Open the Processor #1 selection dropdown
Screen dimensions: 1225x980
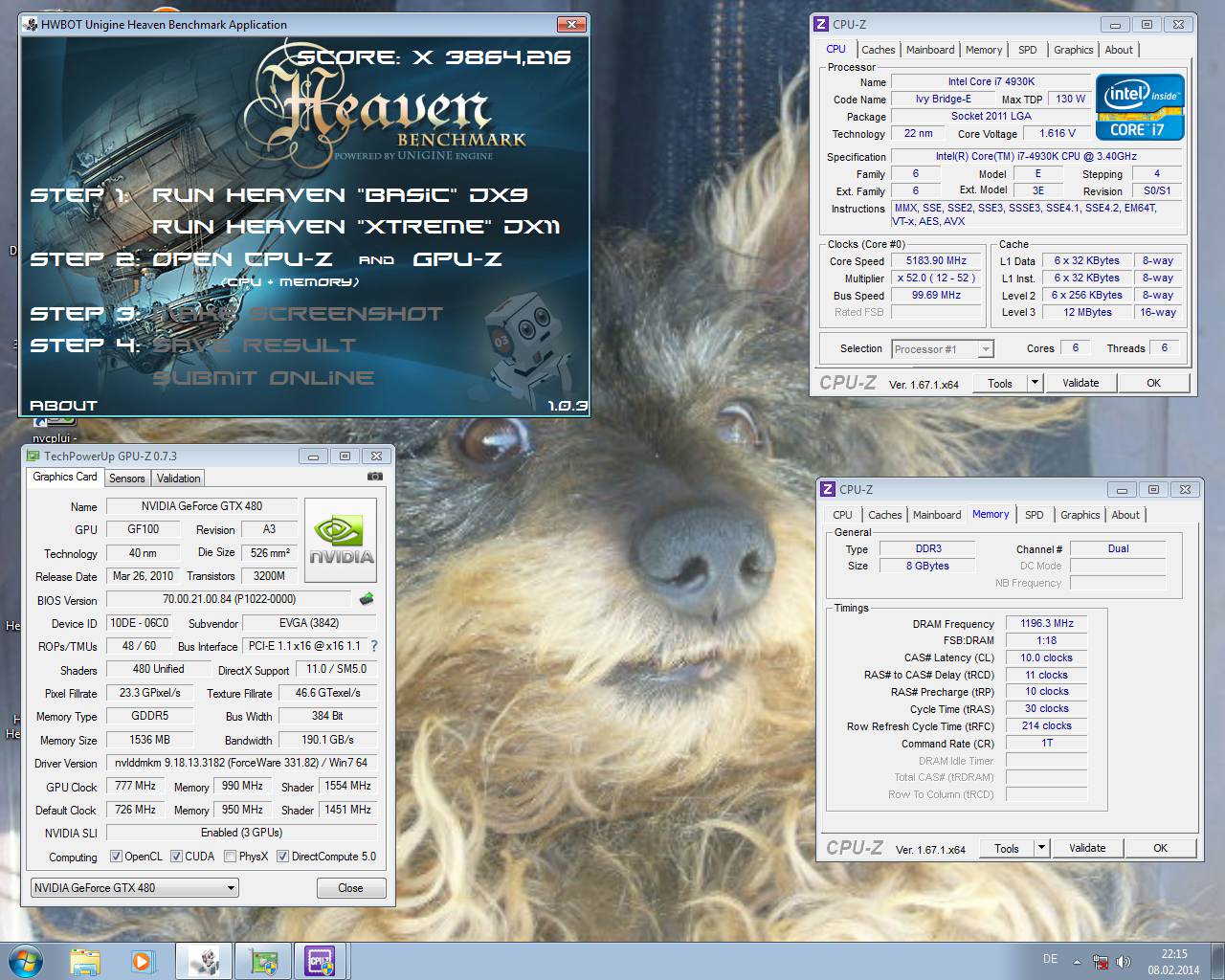[x=943, y=349]
